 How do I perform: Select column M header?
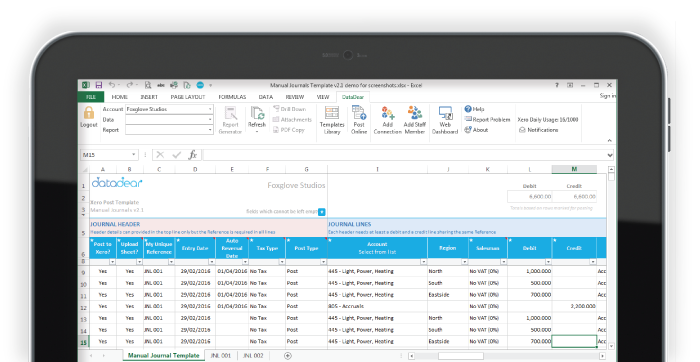pyautogui.click(x=574, y=169)
